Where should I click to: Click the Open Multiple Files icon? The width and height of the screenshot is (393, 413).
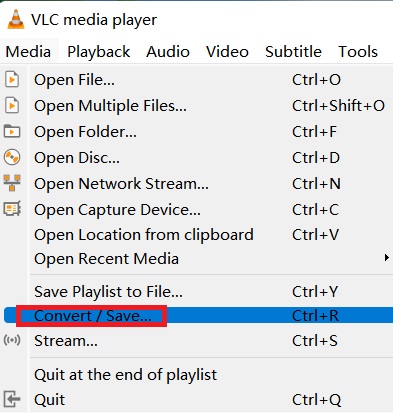point(12,106)
